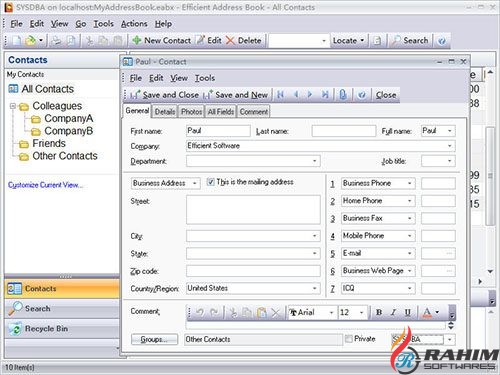Undo in the comment editor toolbar

(x=200, y=312)
